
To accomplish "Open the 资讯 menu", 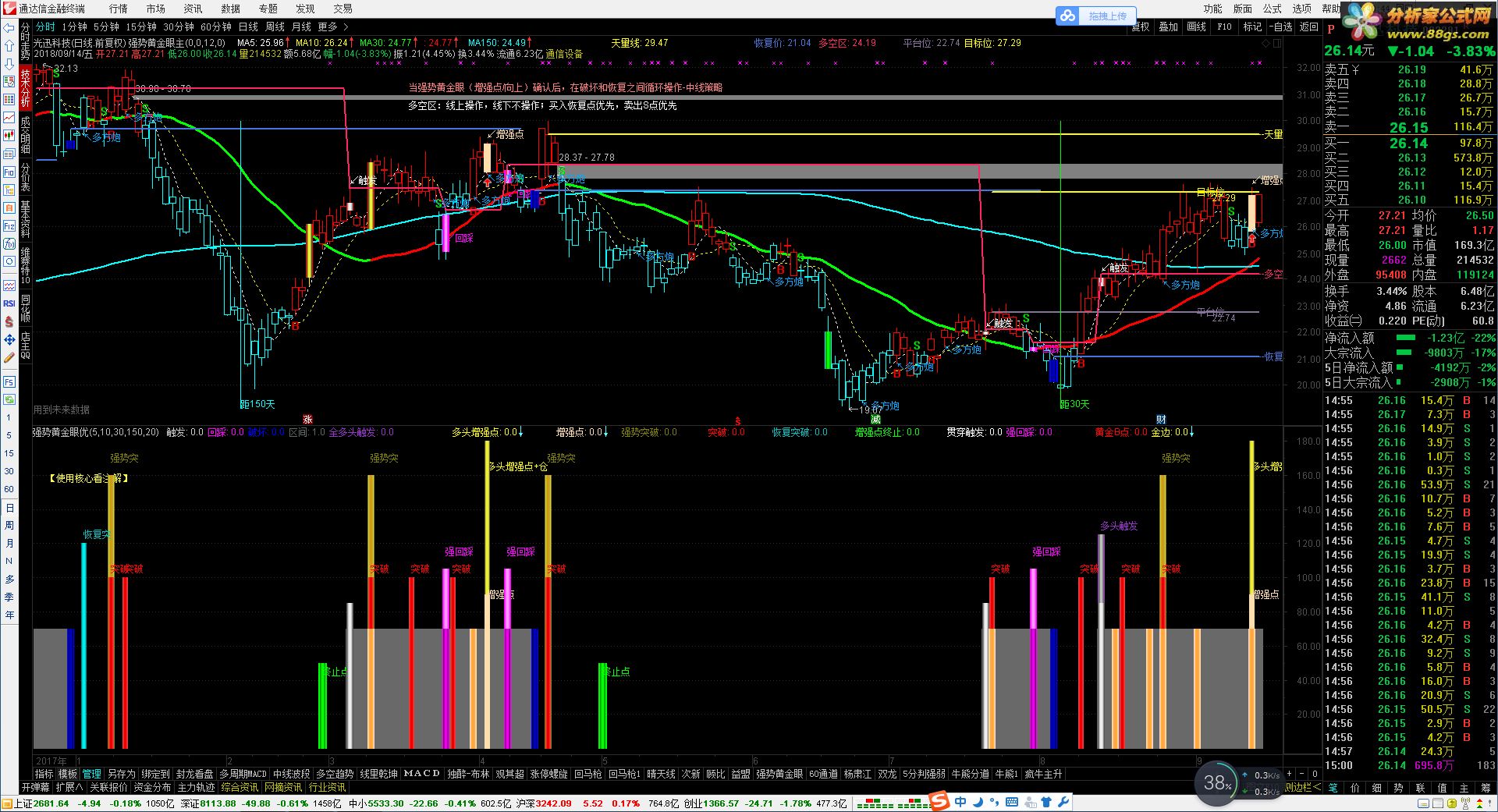I will pos(193,9).
